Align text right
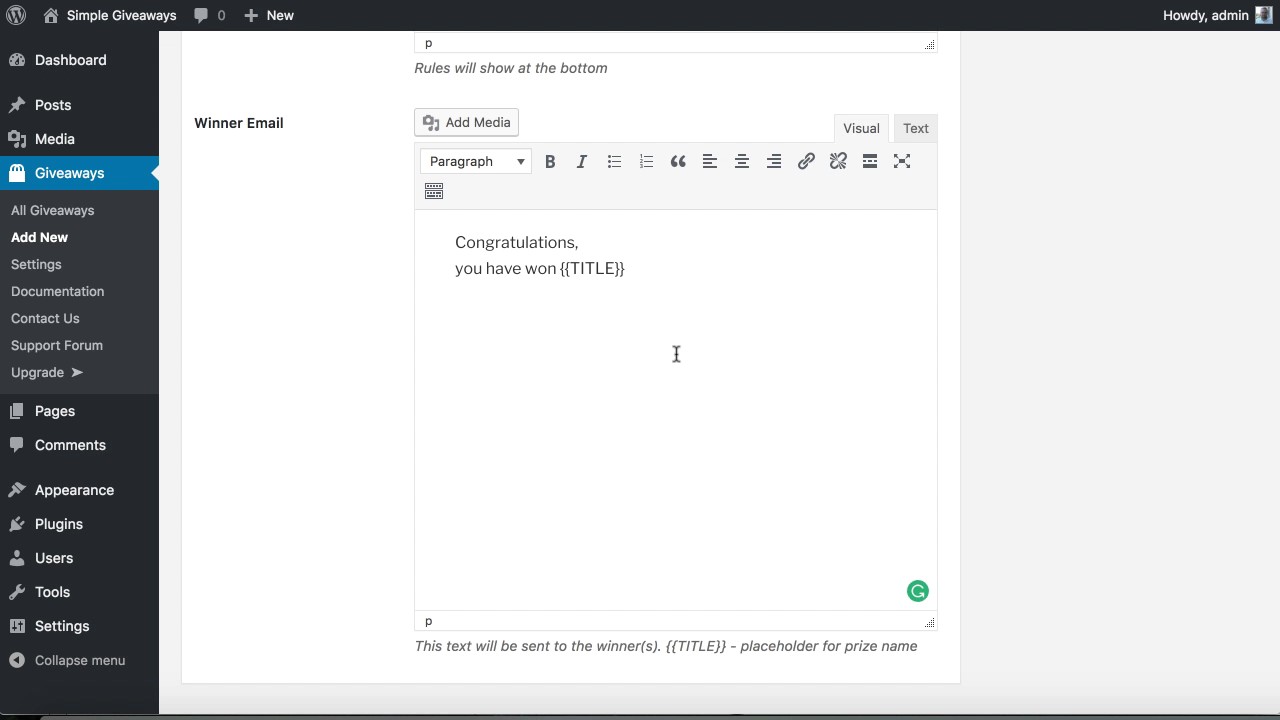 click(x=774, y=161)
